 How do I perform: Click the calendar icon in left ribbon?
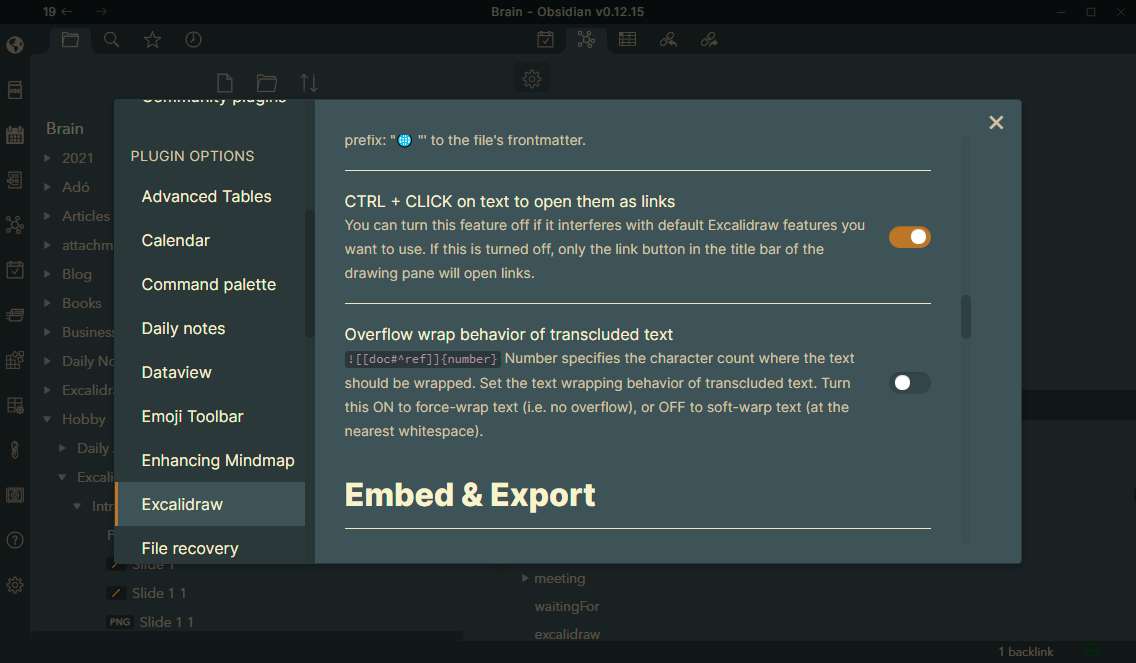[x=15, y=135]
